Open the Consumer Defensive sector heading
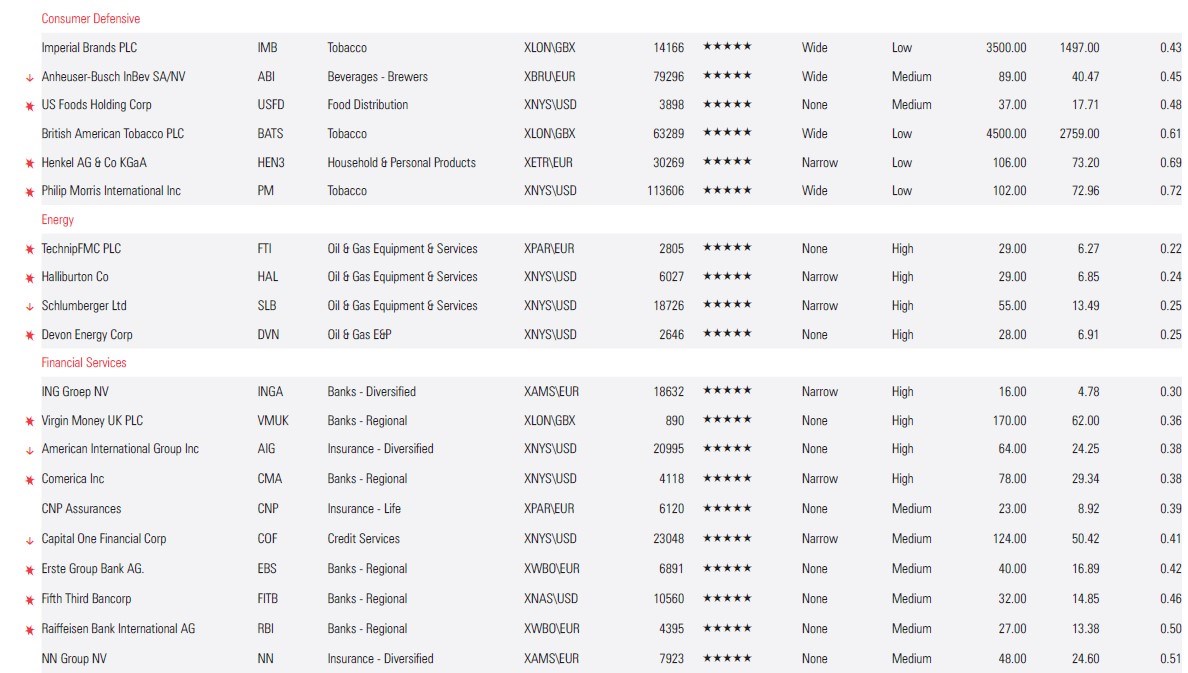The height and width of the screenshot is (673, 1188). click(x=90, y=19)
